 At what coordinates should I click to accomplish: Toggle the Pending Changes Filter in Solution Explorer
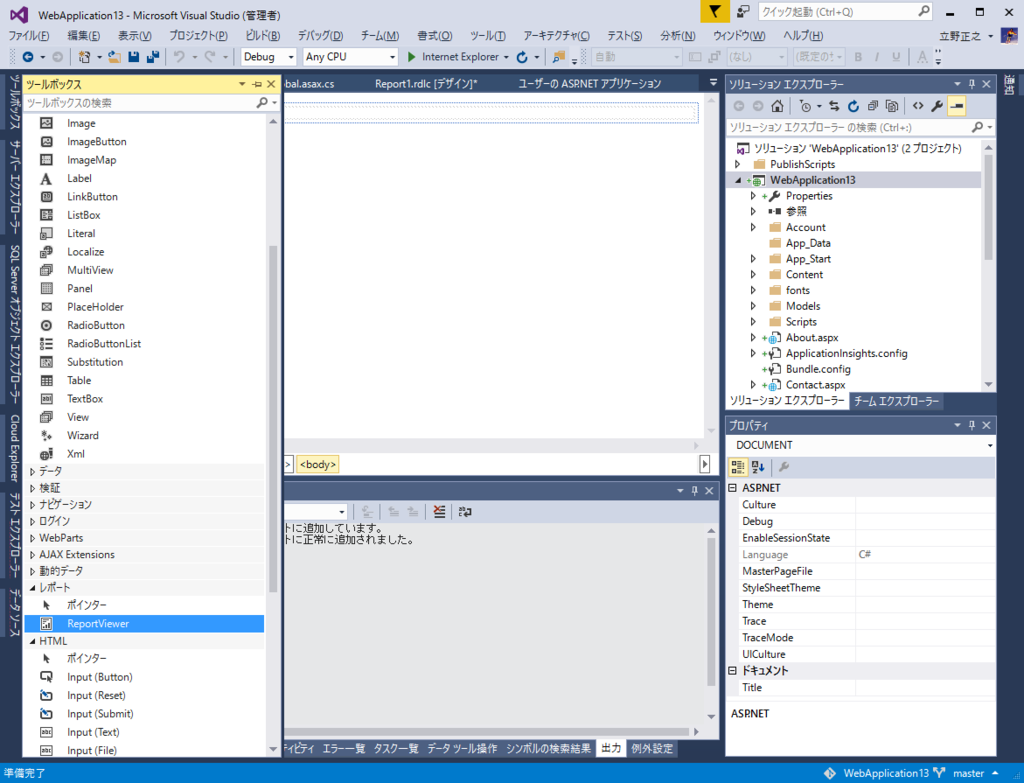(x=805, y=106)
